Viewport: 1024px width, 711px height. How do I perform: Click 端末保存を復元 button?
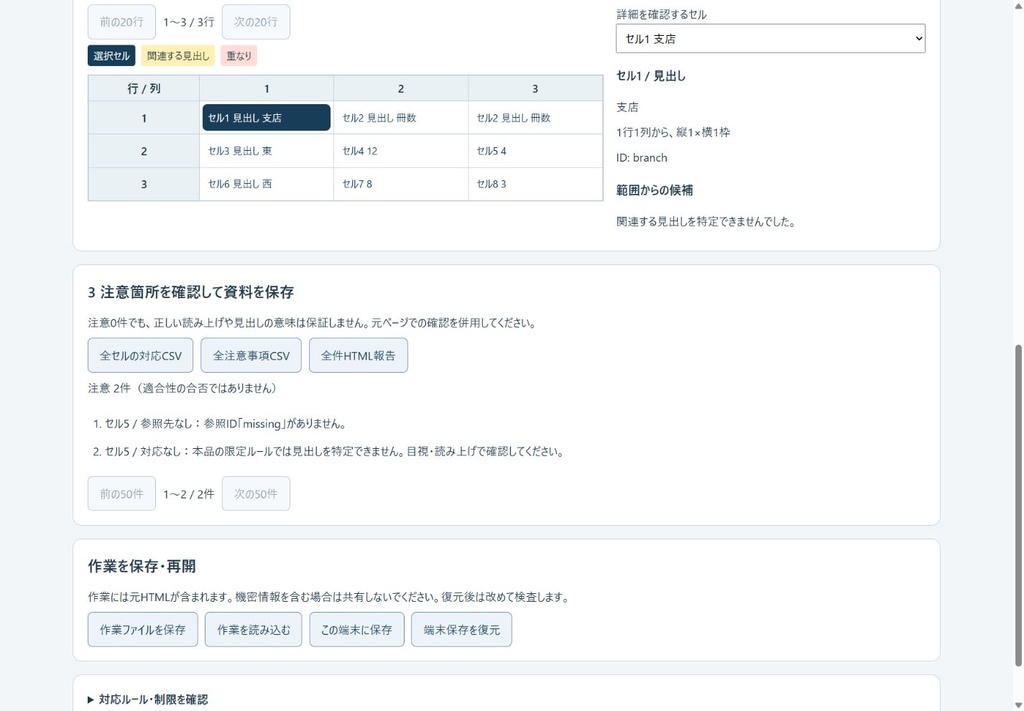coord(462,629)
